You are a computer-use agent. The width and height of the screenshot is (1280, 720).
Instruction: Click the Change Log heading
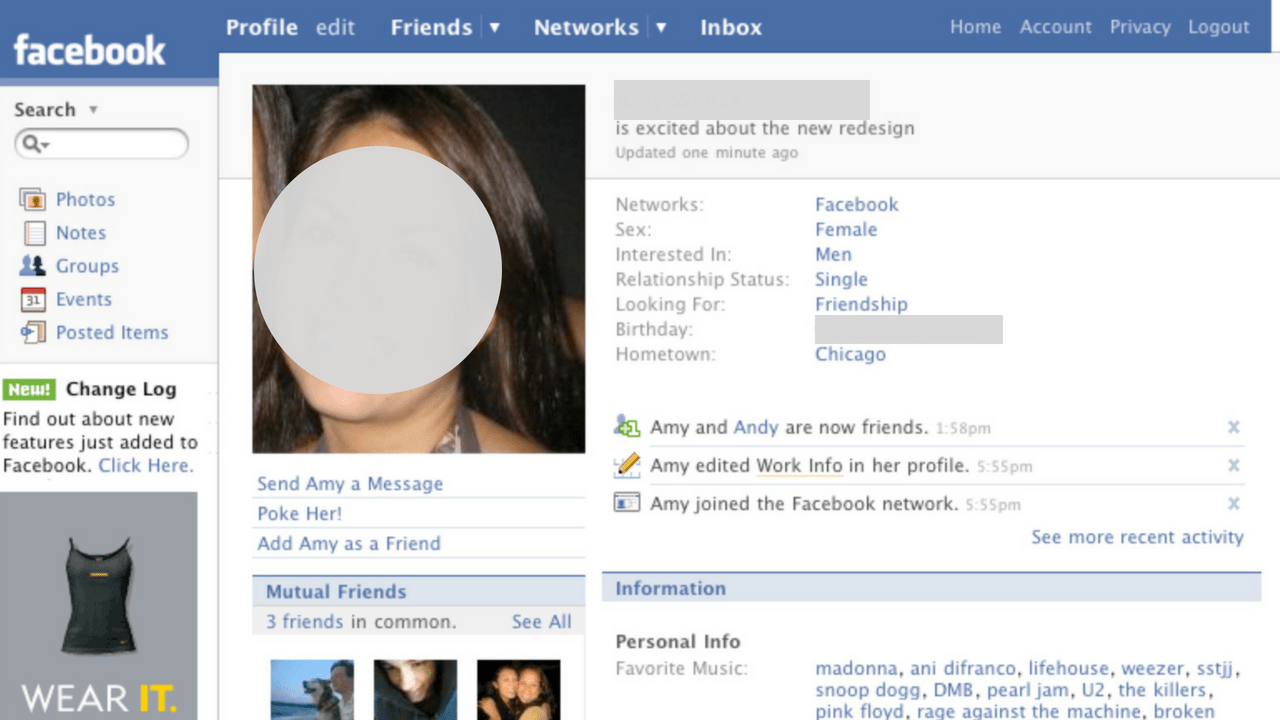[x=121, y=389]
